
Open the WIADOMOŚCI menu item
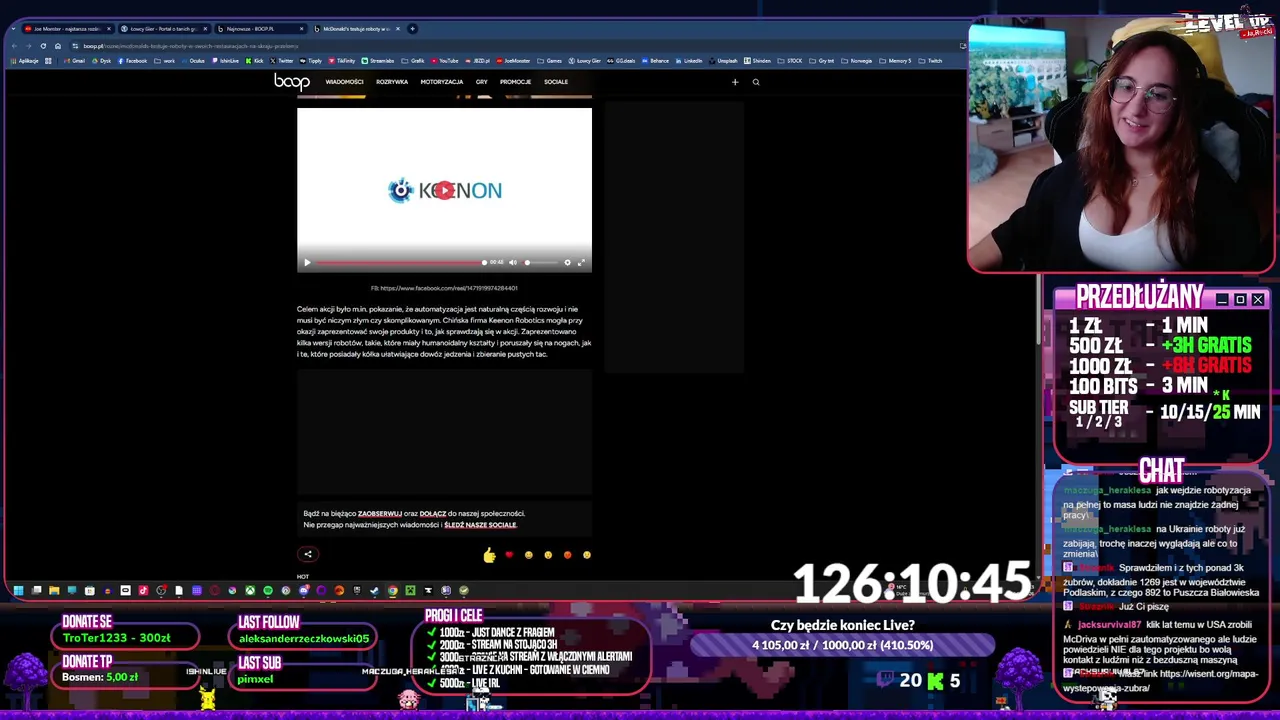(344, 82)
